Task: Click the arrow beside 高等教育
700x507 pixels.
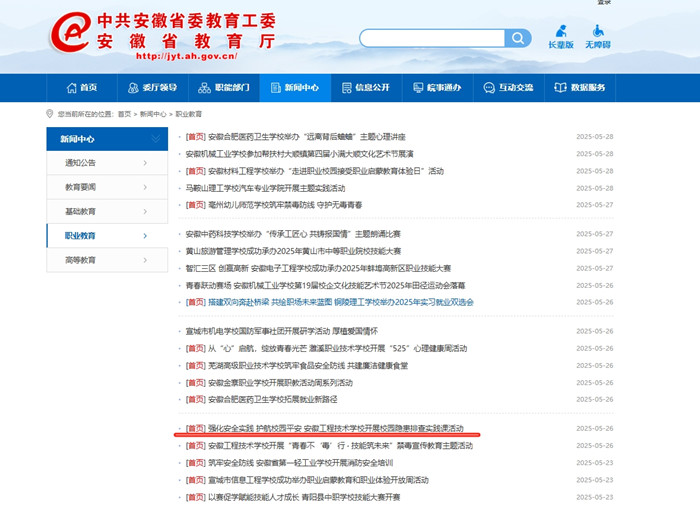Action: (145, 260)
